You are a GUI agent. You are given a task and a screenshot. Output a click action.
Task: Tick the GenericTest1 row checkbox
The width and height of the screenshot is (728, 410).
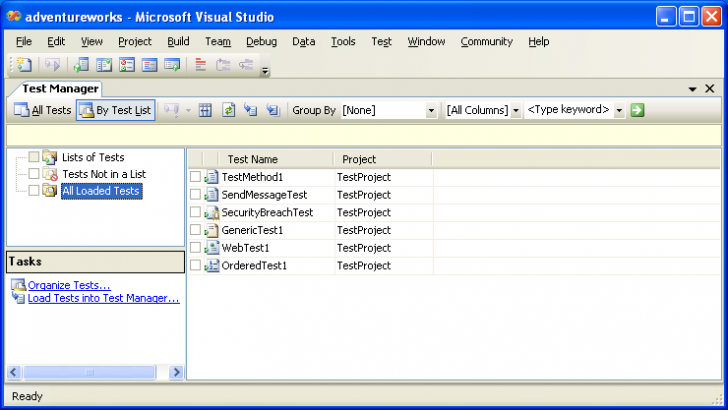[195, 230]
